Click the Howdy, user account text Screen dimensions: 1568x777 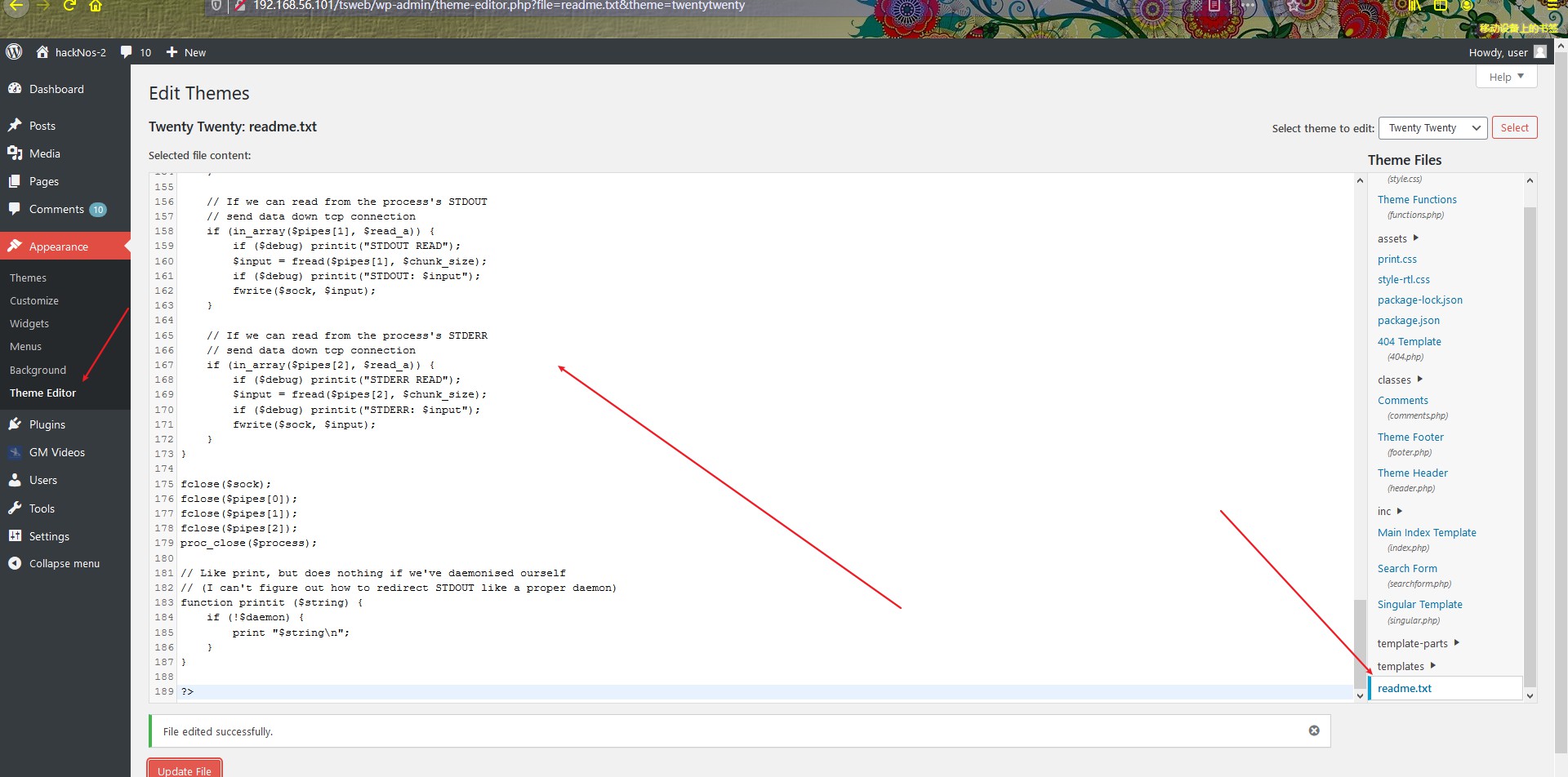pos(1498,52)
